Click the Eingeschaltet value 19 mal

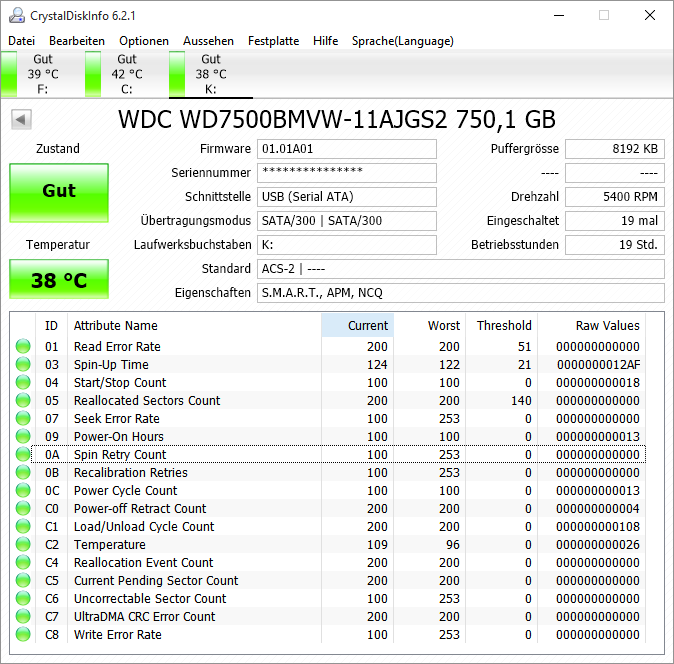point(615,221)
